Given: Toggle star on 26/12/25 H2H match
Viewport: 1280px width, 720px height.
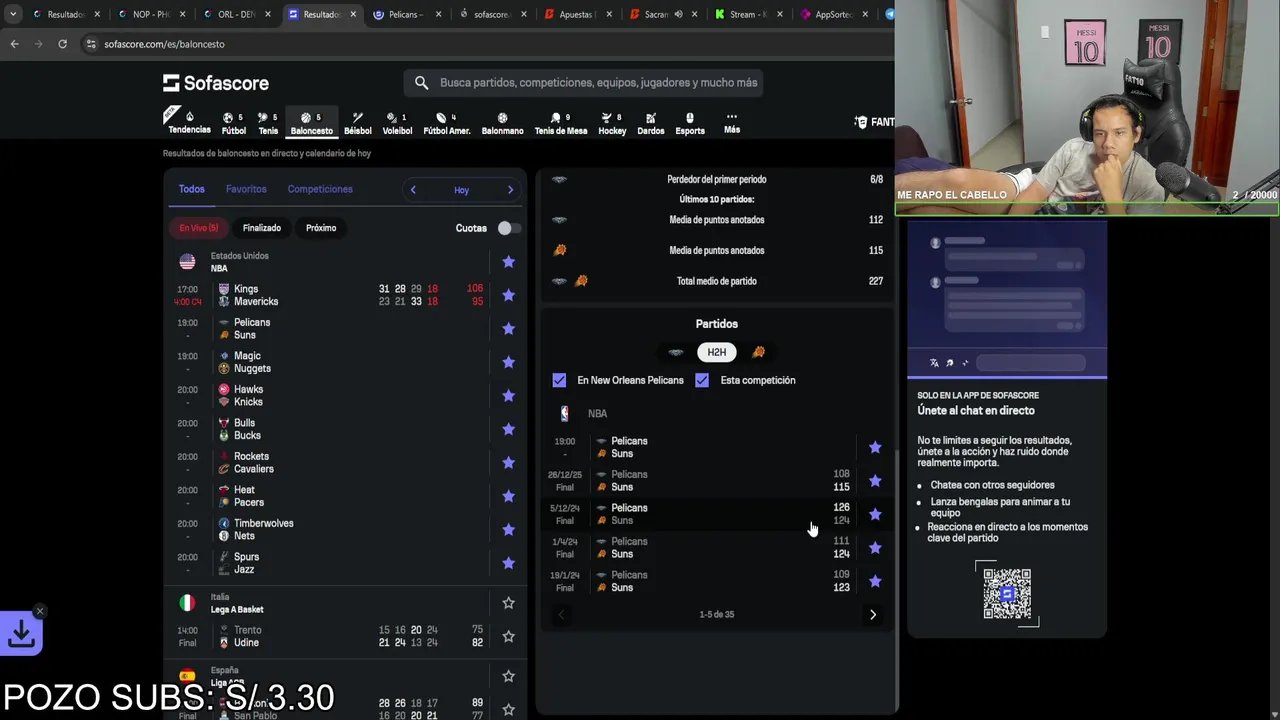Looking at the screenshot, I should 875,481.
